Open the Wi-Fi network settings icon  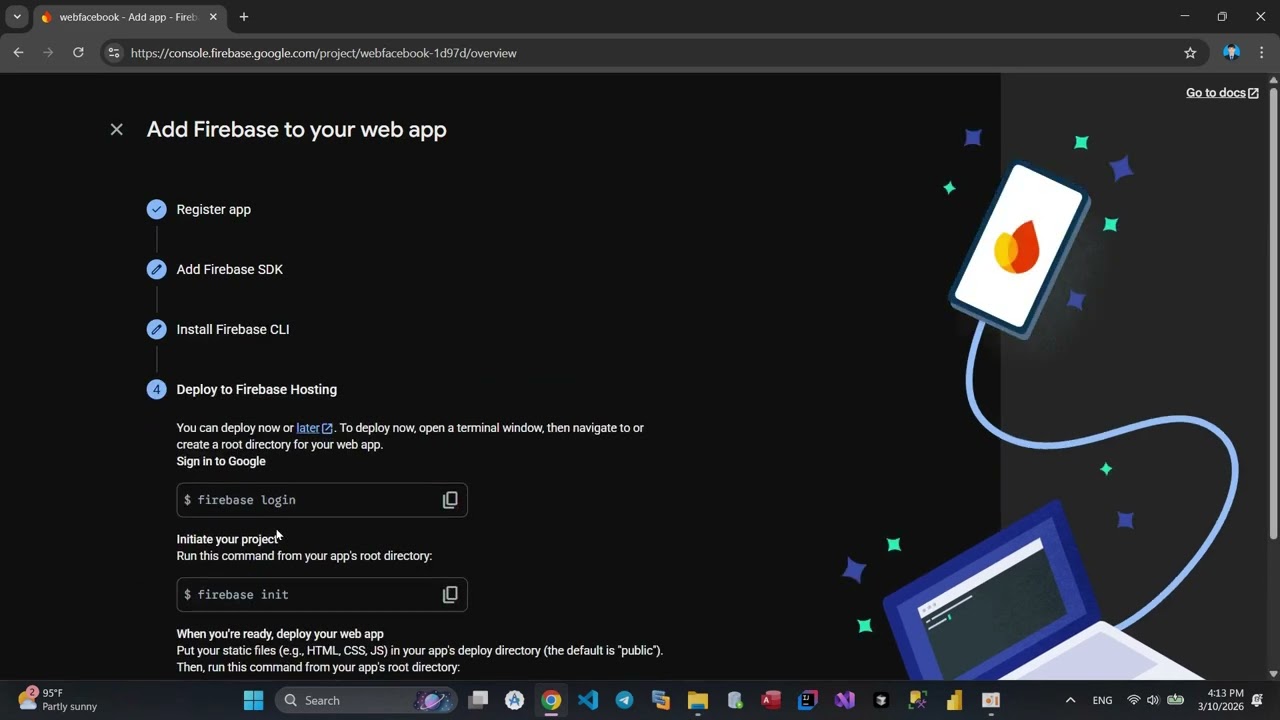point(1134,700)
